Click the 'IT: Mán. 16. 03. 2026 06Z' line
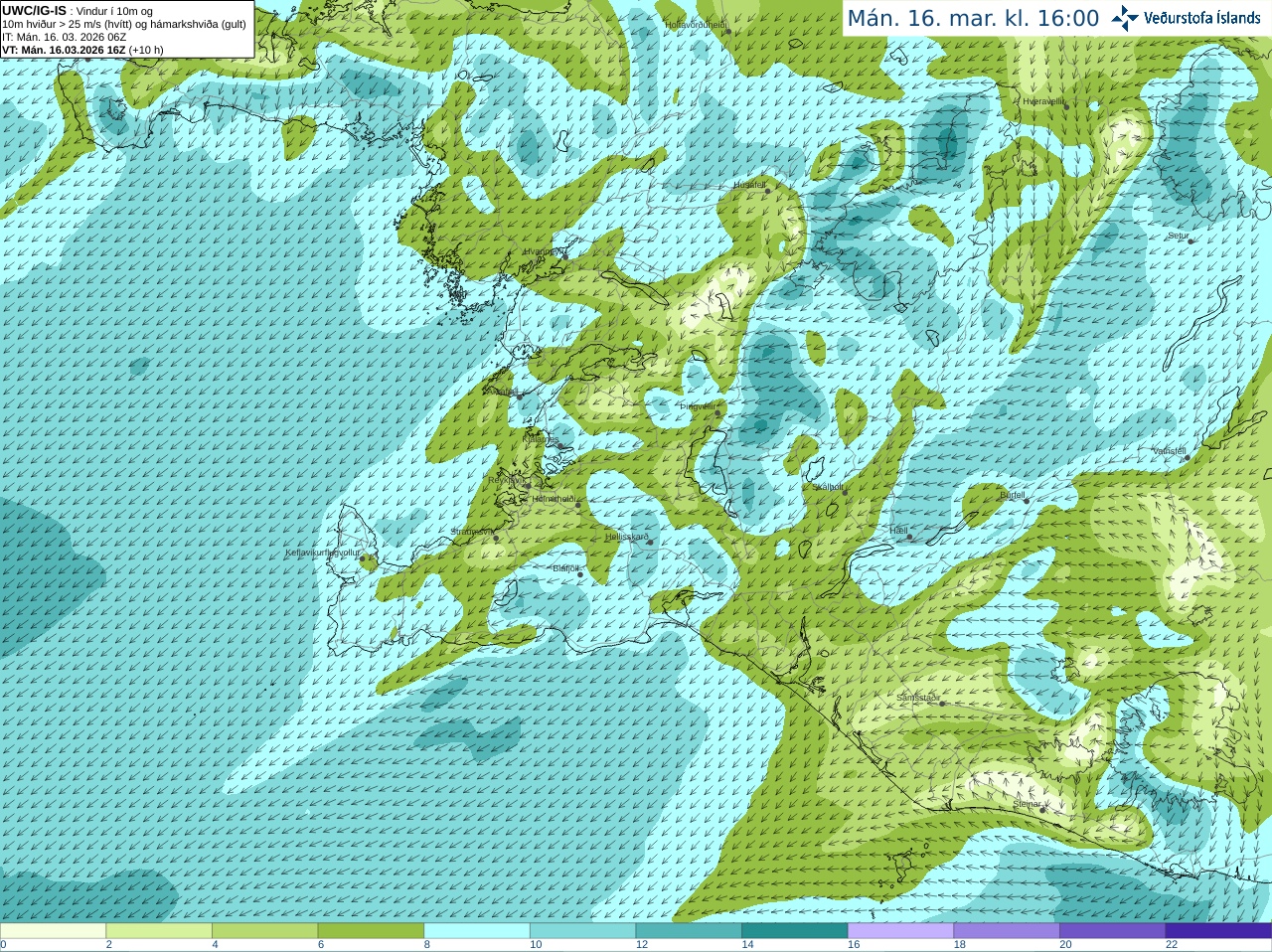Image resolution: width=1272 pixels, height=952 pixels. click(x=65, y=37)
